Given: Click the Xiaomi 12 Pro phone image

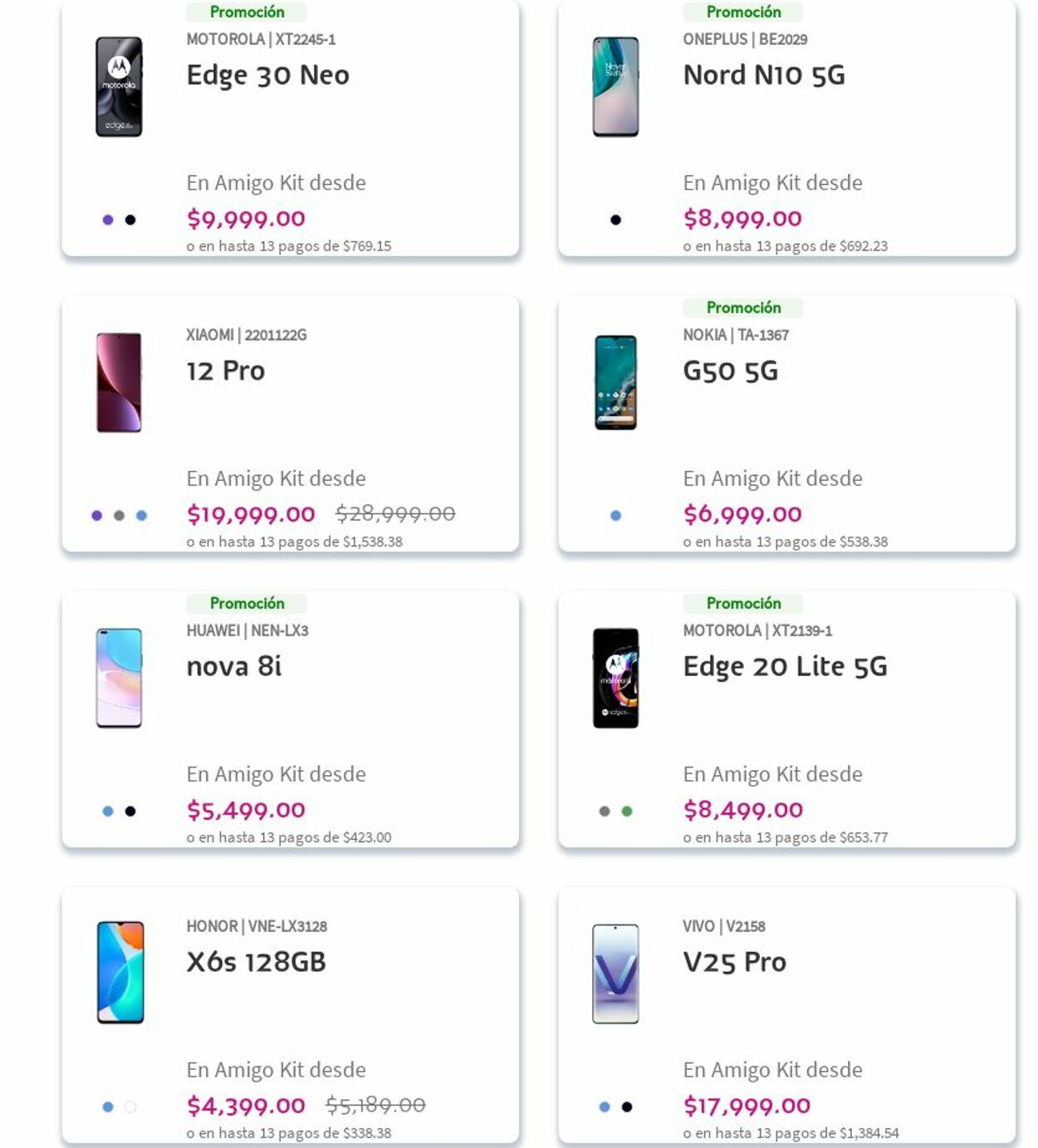Looking at the screenshot, I should coord(119,382).
